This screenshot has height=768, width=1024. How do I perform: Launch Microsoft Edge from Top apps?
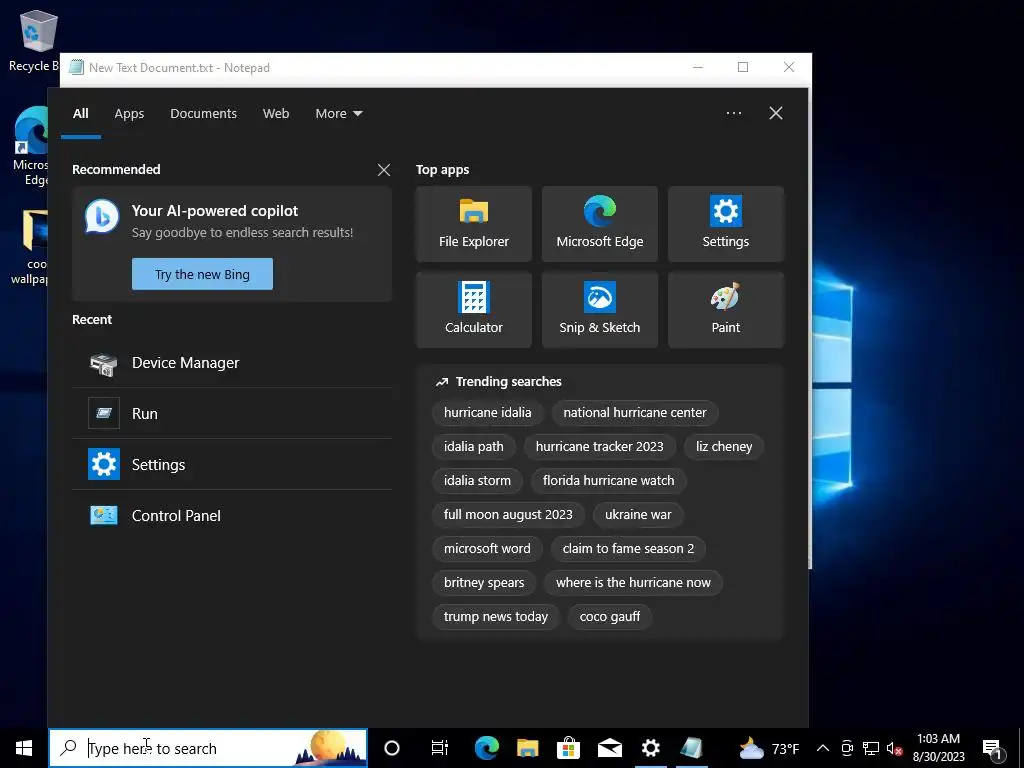coord(600,224)
